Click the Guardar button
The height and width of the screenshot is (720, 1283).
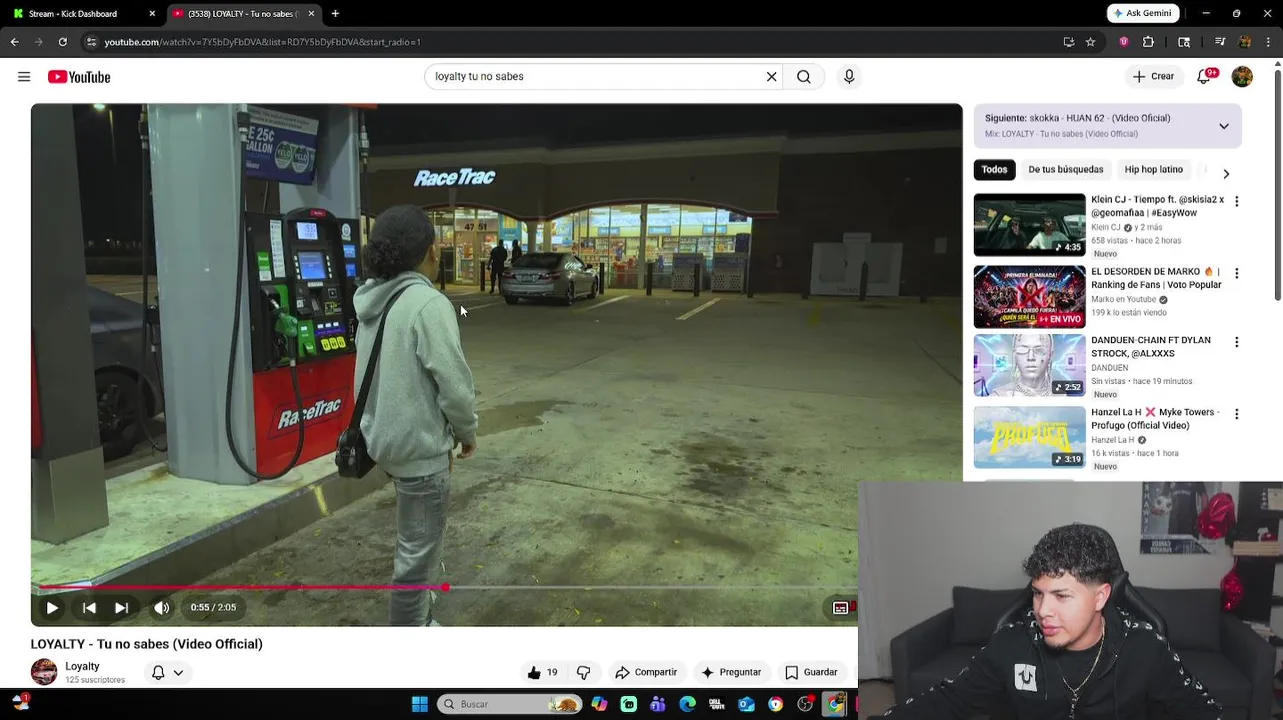(811, 672)
